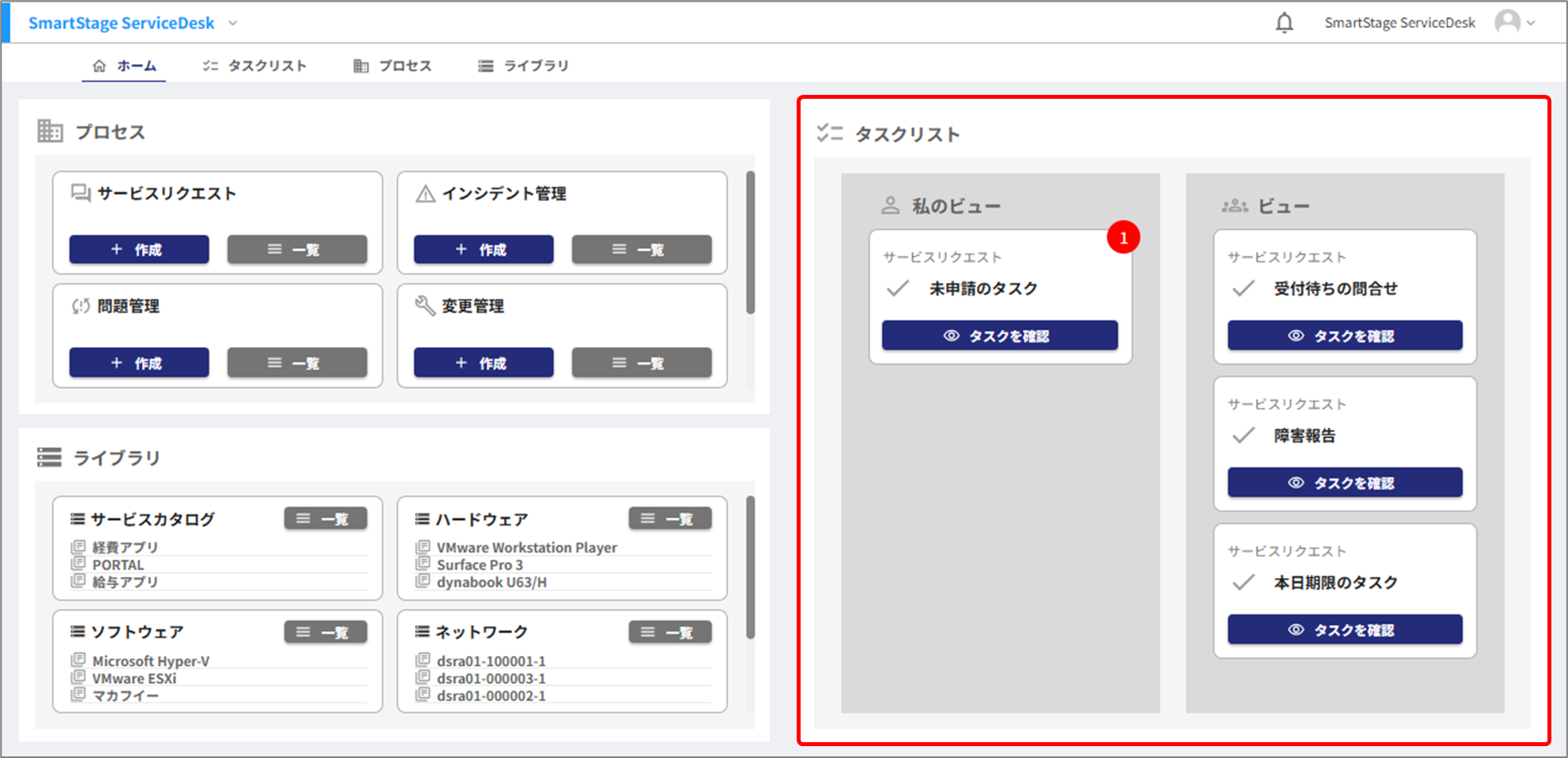Viewport: 1568px width, 758px height.
Task: Create a new インシデント管理 record
Action: tap(483, 250)
